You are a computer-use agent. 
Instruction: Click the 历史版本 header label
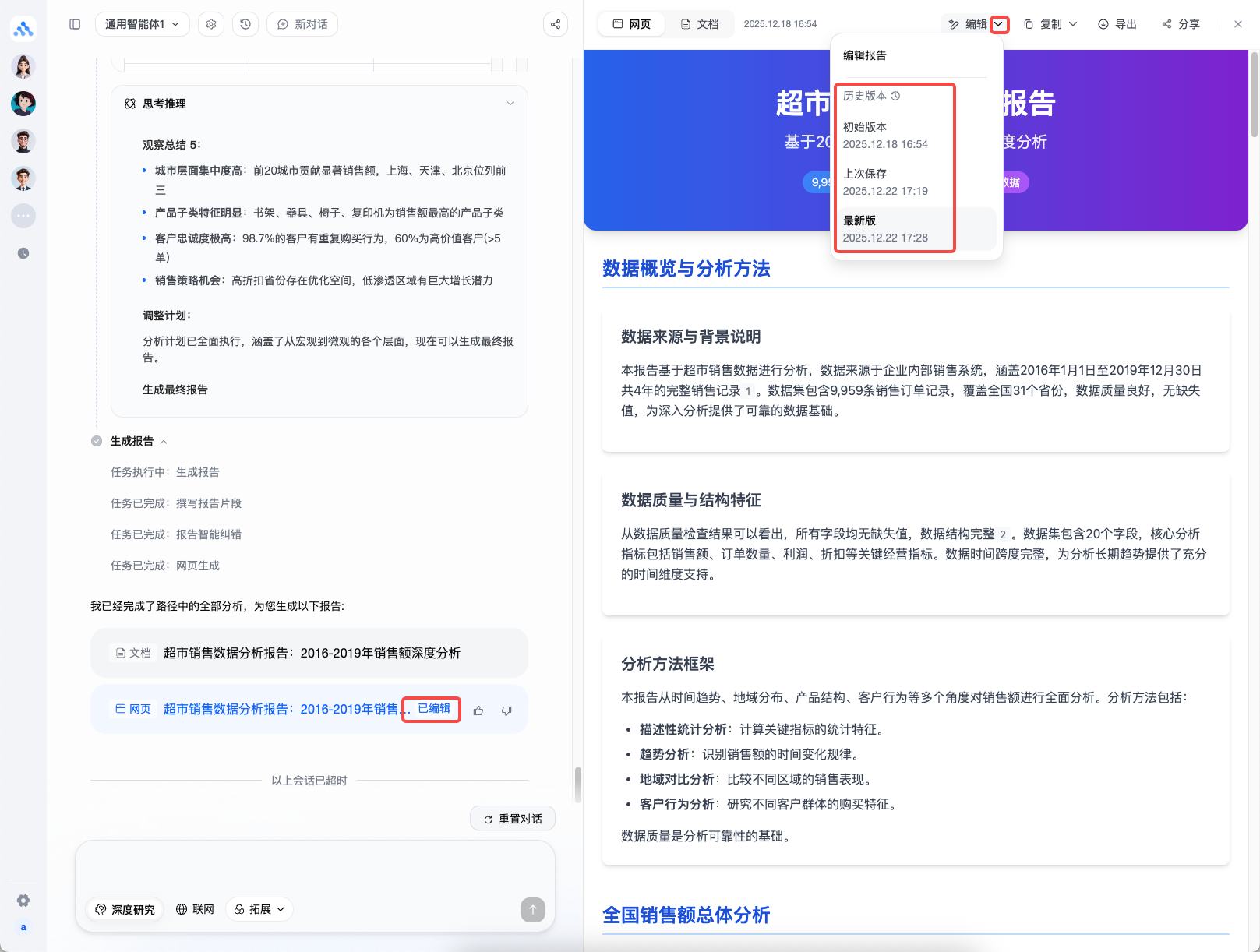[871, 96]
